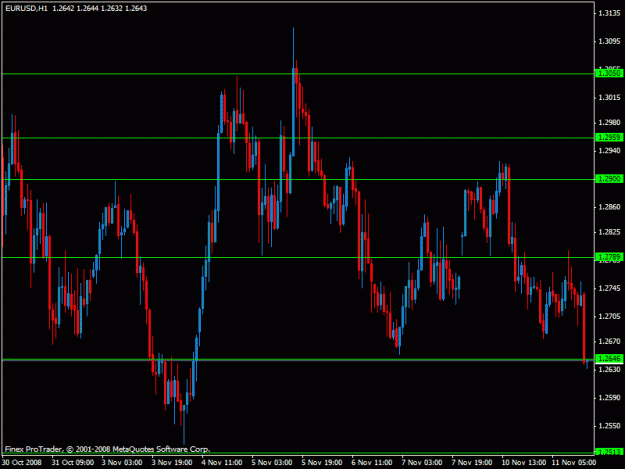The height and width of the screenshot is (469, 625).
Task: Select the green horizontal line at 1.2789
Action: (298, 257)
